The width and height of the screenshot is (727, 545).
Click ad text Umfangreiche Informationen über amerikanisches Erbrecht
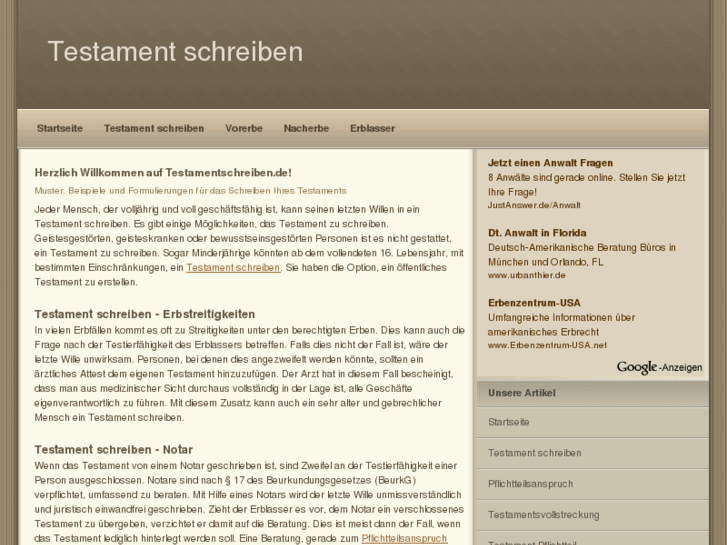pos(561,325)
